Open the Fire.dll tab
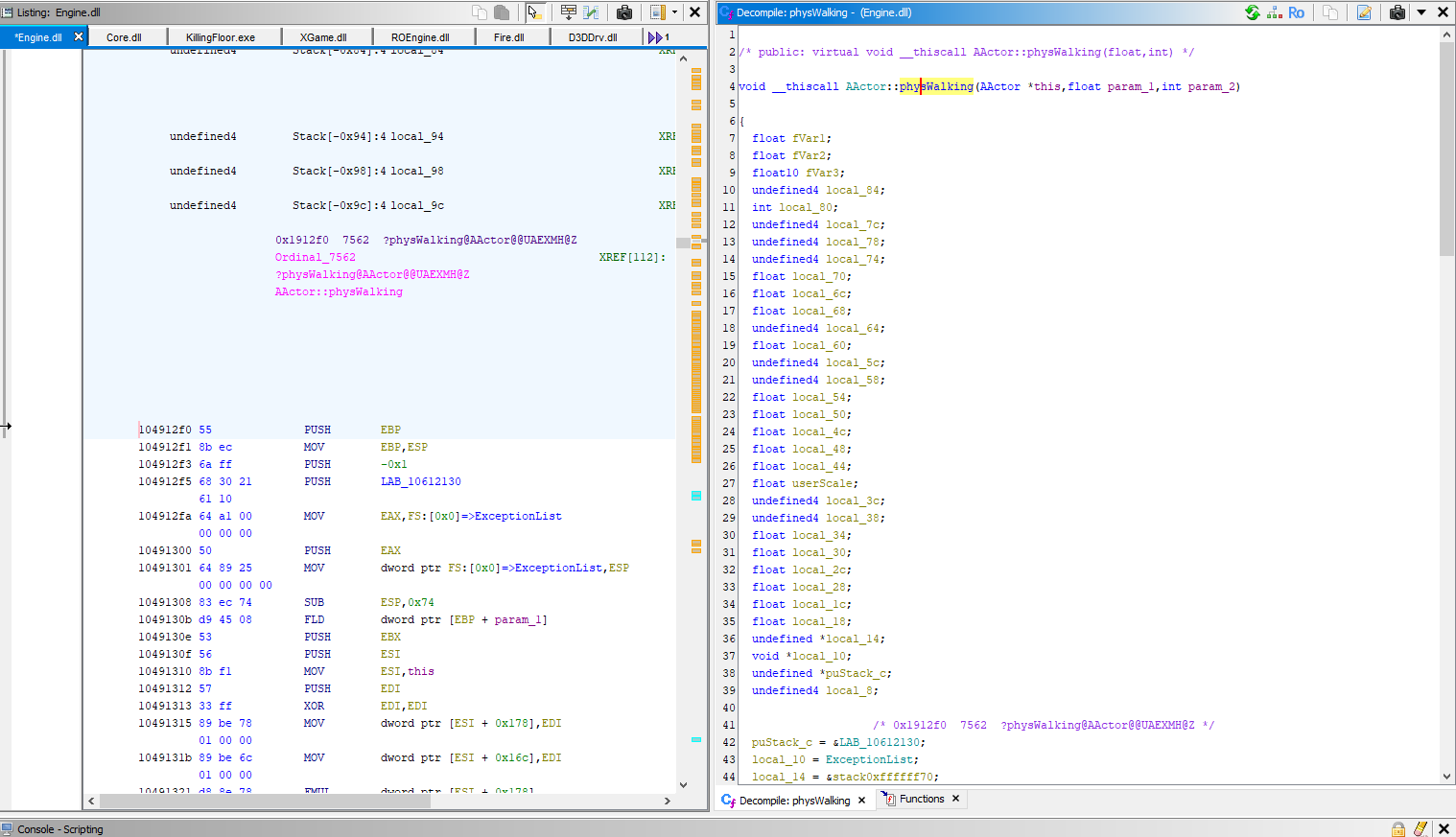The height and width of the screenshot is (837, 1456). click(509, 37)
